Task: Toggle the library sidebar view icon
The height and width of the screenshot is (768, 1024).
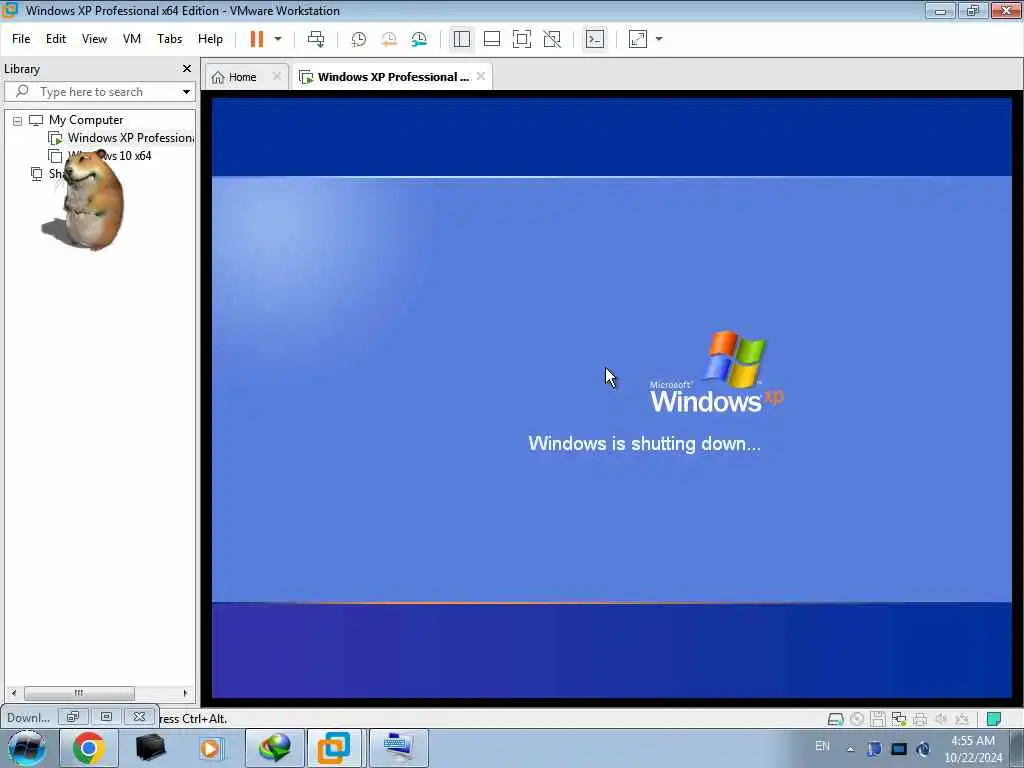Action: pos(462,39)
